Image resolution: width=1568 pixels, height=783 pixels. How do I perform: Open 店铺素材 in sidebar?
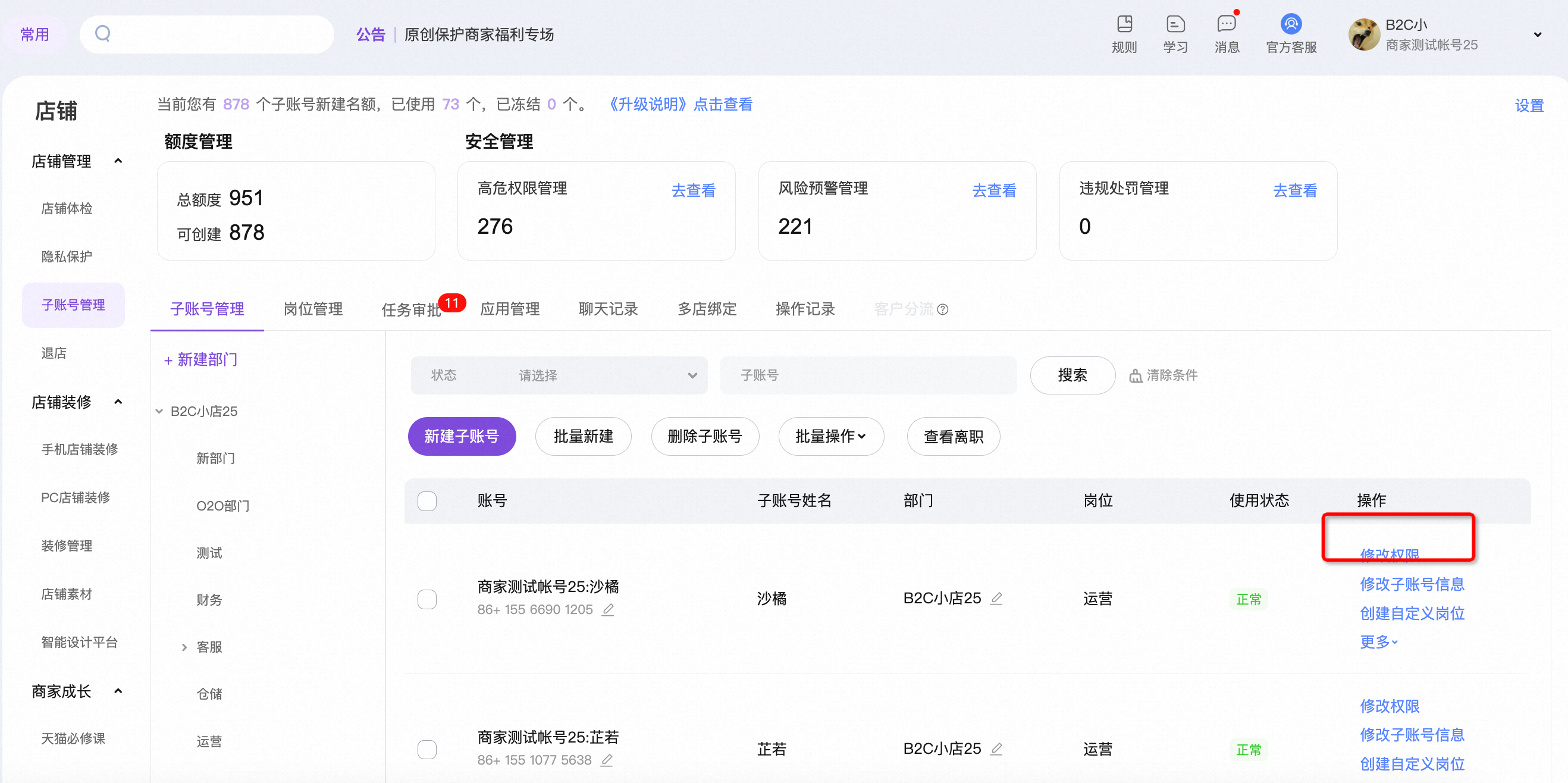(x=67, y=594)
